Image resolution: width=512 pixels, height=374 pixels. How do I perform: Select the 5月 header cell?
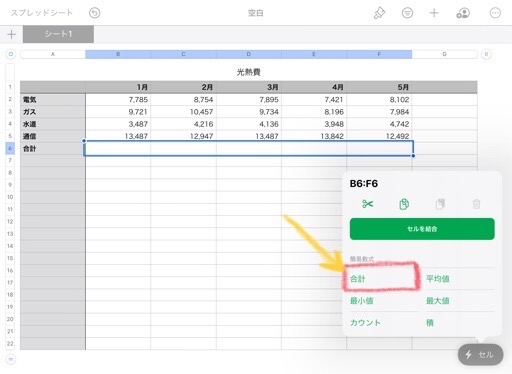click(x=379, y=87)
